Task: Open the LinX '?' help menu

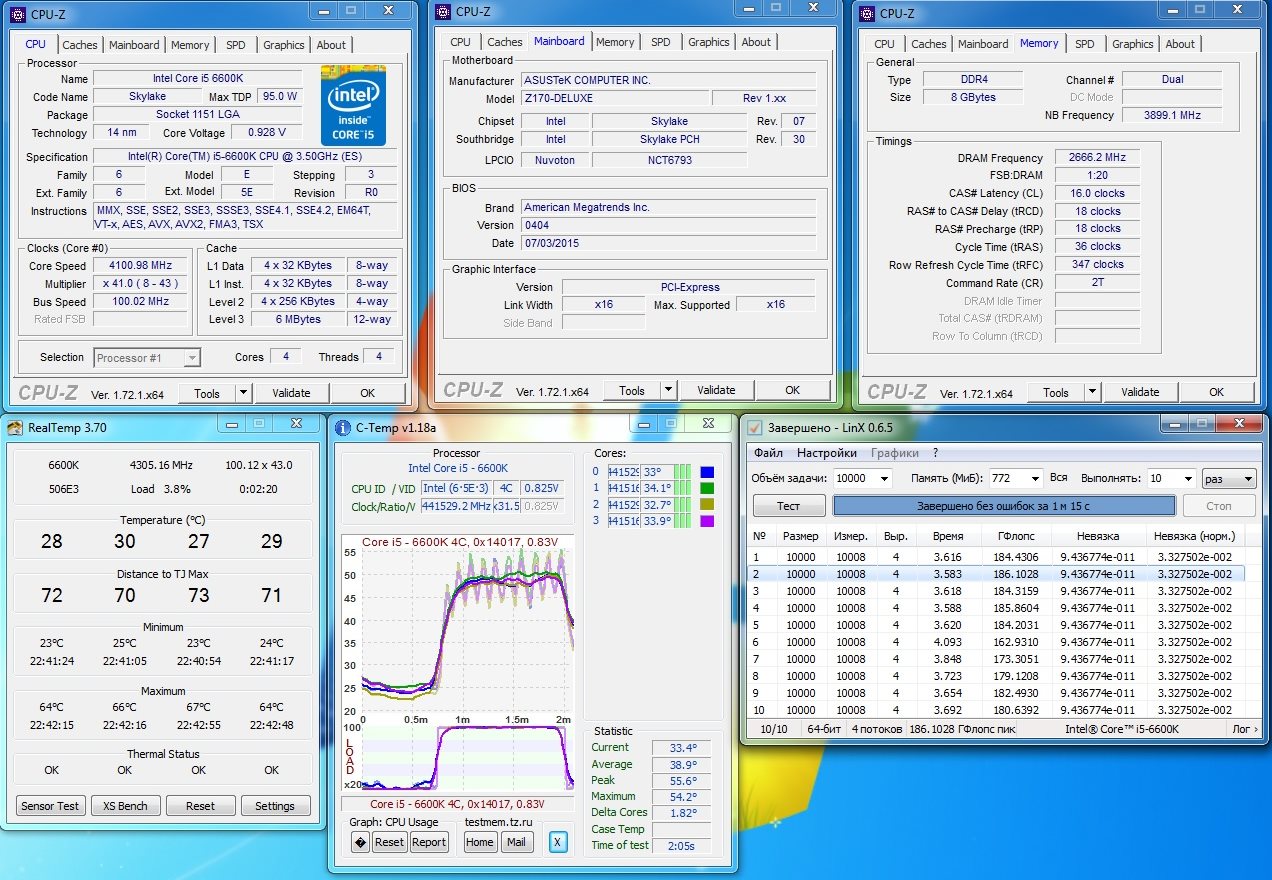Action: [x=935, y=453]
